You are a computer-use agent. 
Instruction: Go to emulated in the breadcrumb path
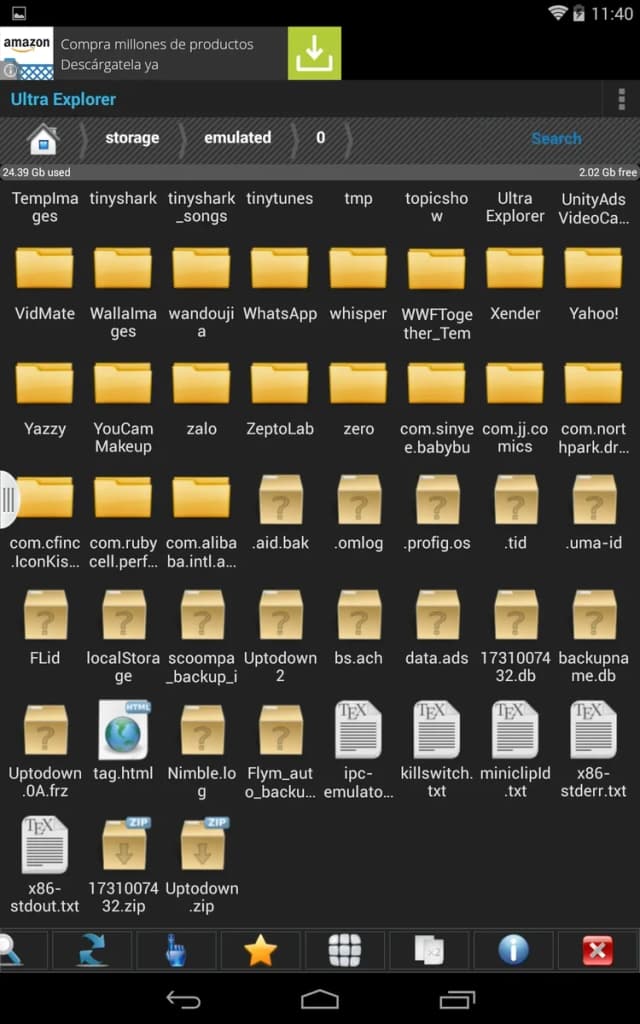(x=237, y=138)
